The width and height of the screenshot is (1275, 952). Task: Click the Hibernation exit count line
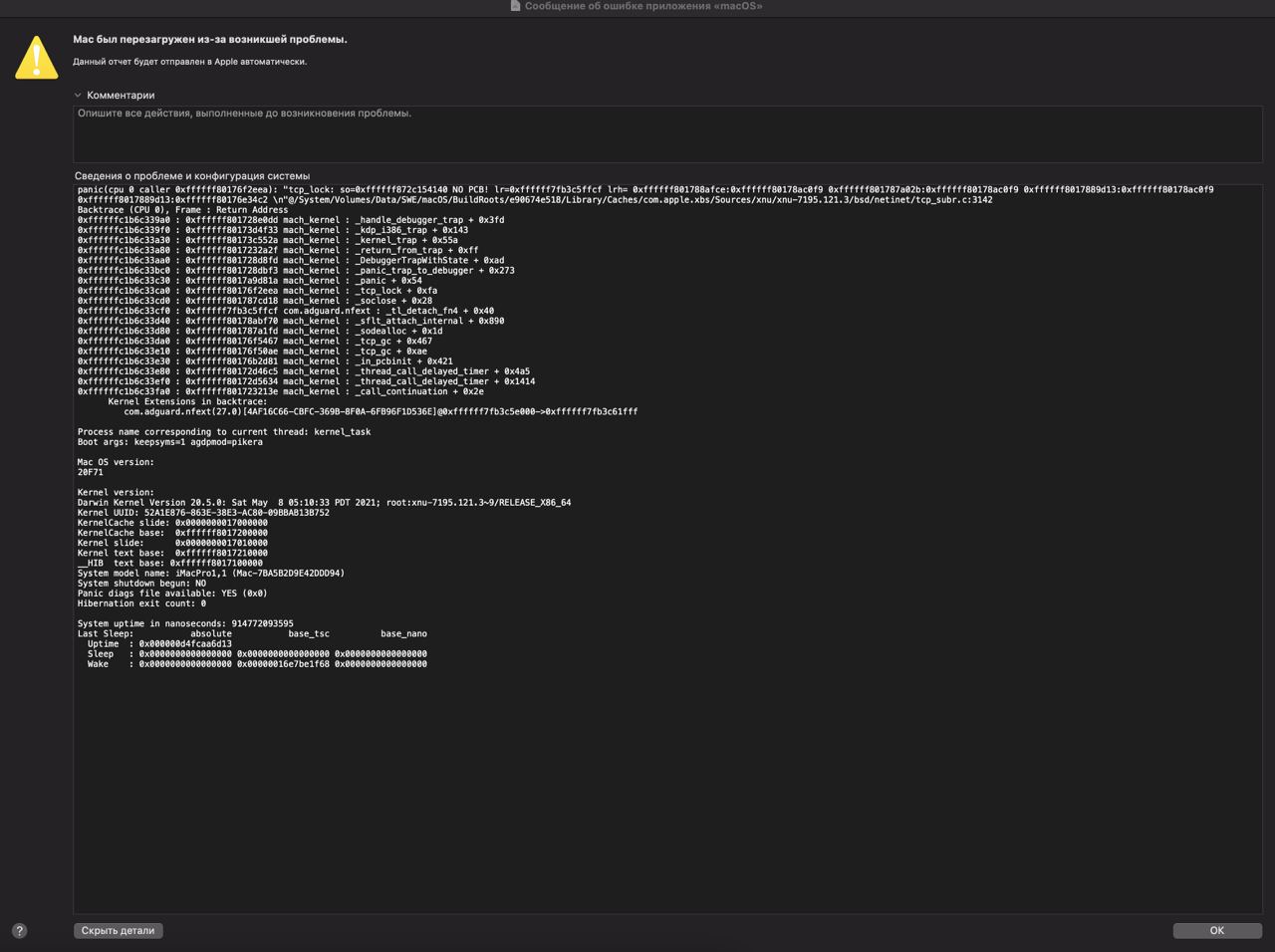[141, 603]
